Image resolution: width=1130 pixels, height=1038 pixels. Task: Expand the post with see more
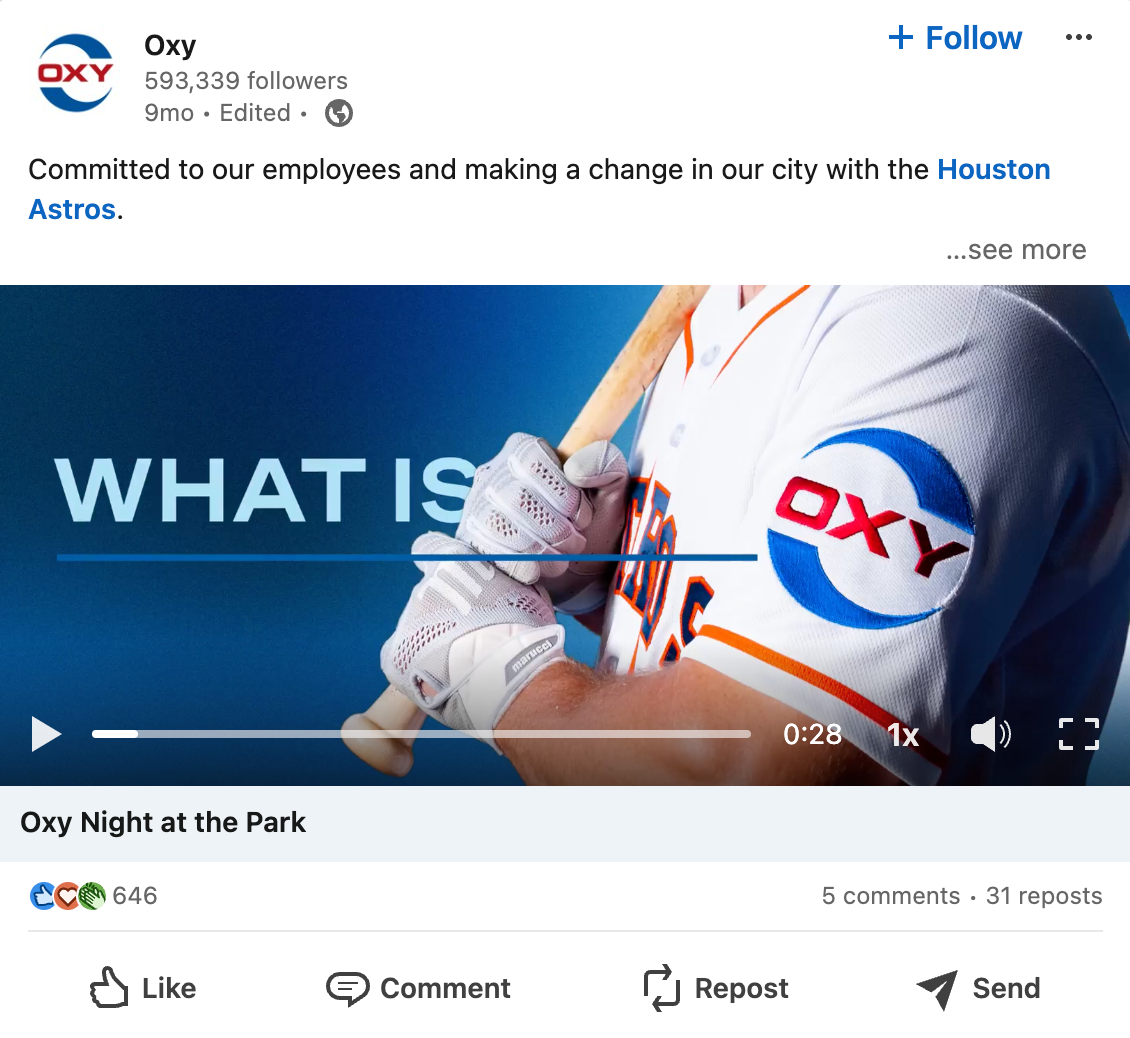1016,249
